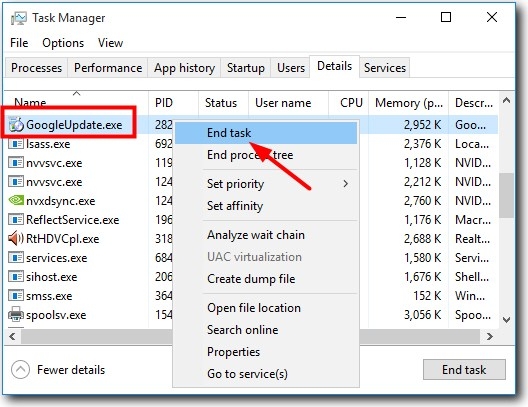Sort by the Status column header
This screenshot has width=528, height=407.
click(x=224, y=103)
